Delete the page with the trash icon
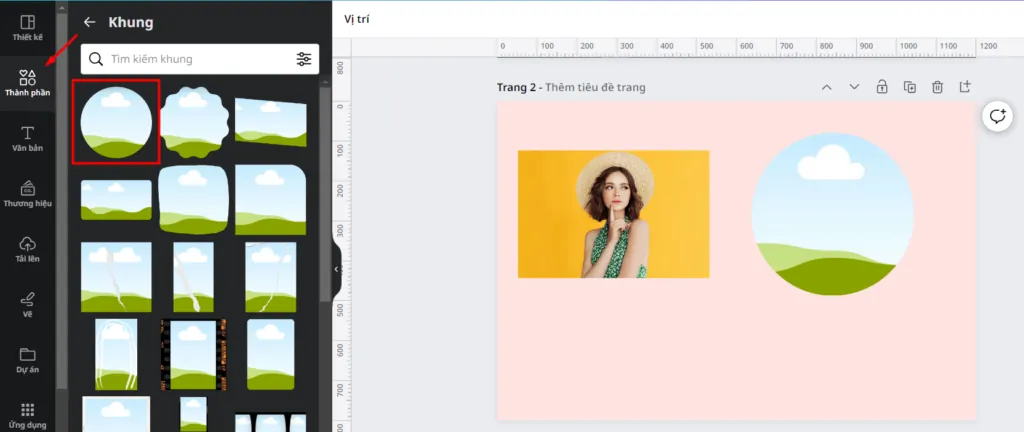 coord(937,87)
